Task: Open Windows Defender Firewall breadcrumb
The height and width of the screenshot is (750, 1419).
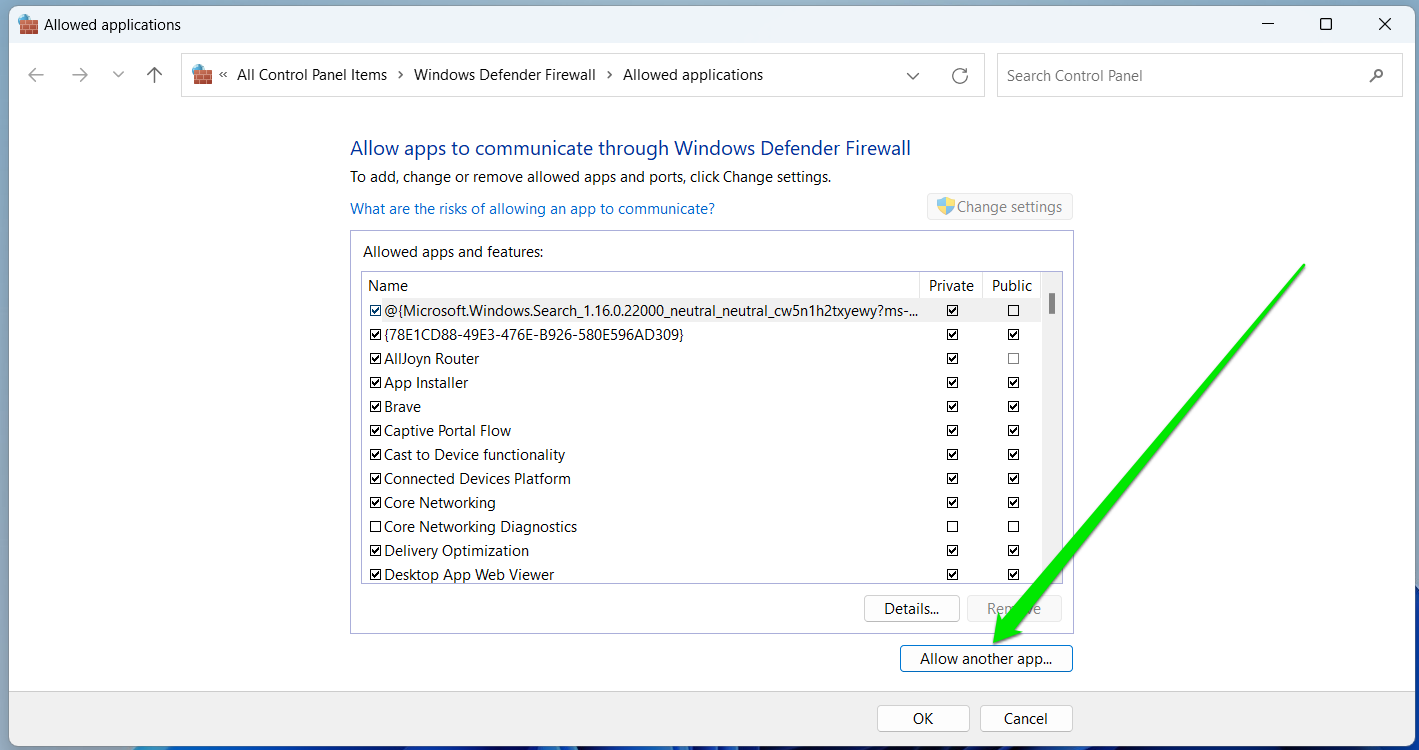Action: pyautogui.click(x=504, y=75)
